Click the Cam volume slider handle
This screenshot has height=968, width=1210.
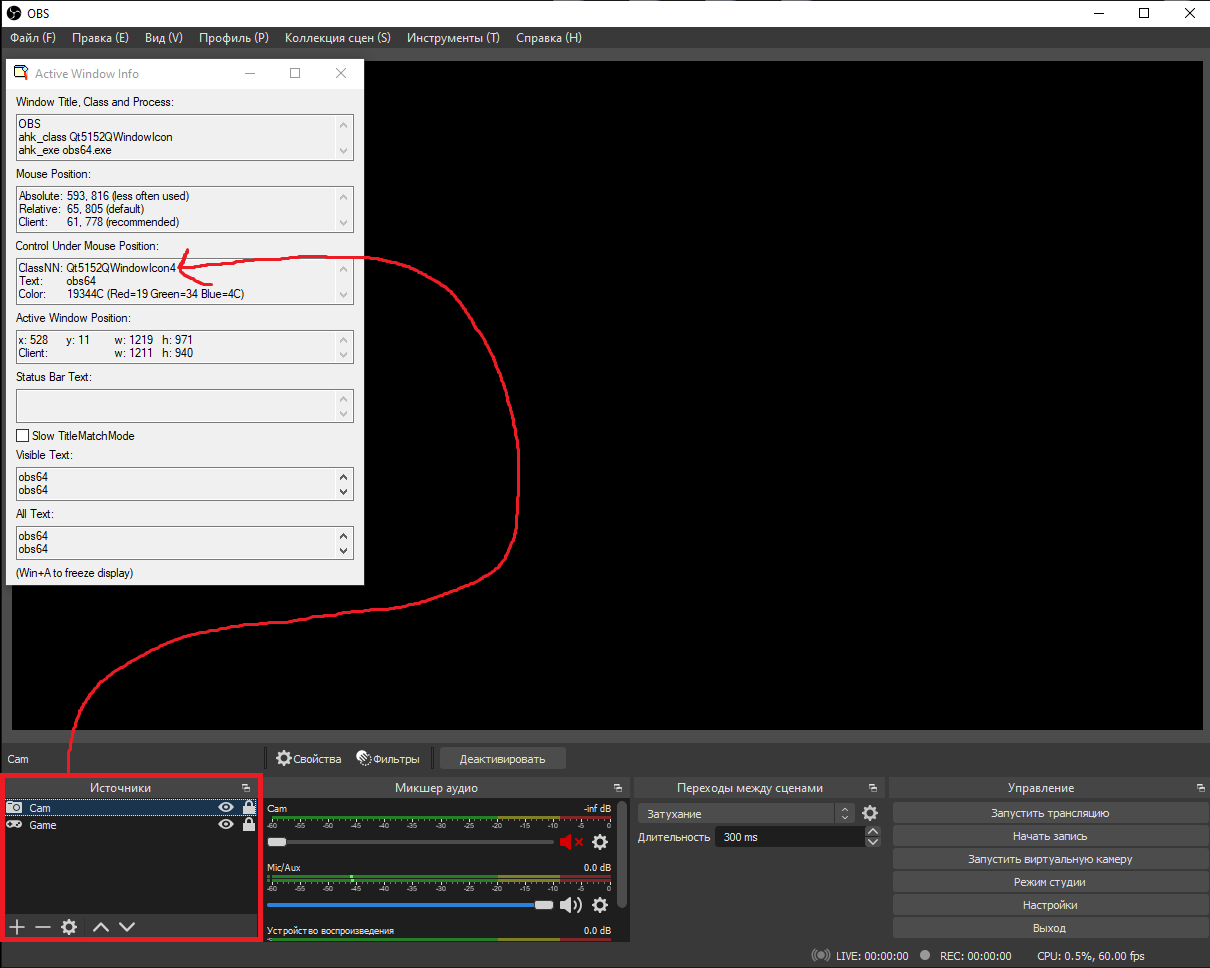[x=277, y=843]
